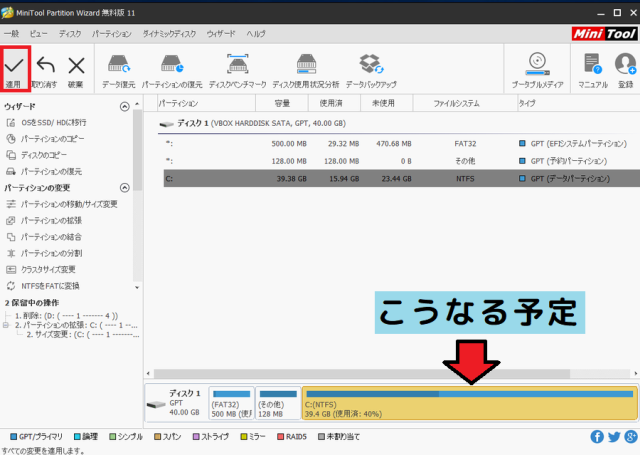This screenshot has height=455, width=640.
Task: Open the パーティションの復元 toolbar tool
Action: tap(172, 71)
